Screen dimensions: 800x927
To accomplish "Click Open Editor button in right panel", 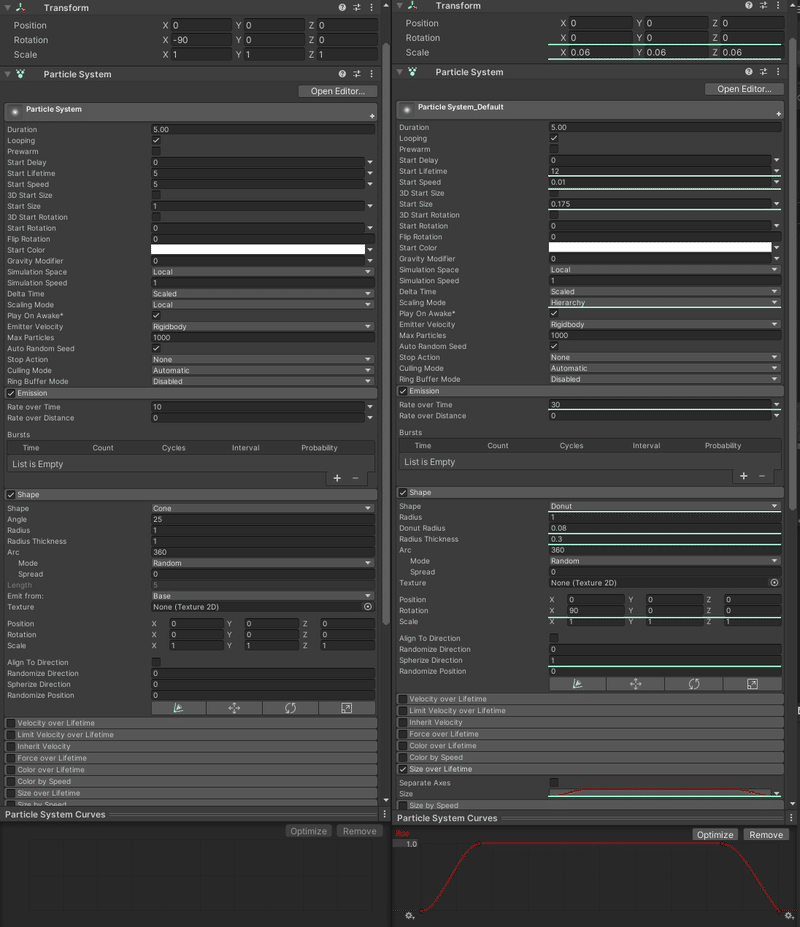I will 744,89.
